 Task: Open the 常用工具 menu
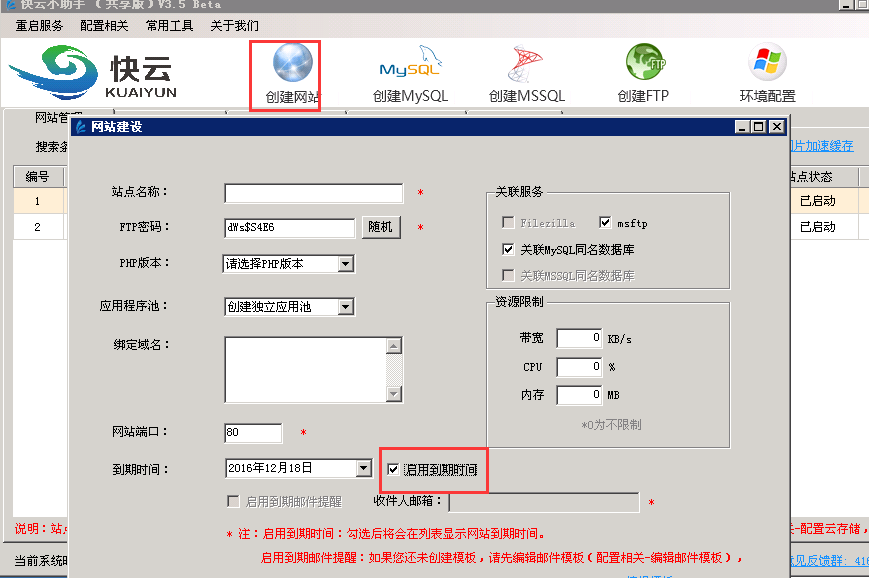coord(169,26)
